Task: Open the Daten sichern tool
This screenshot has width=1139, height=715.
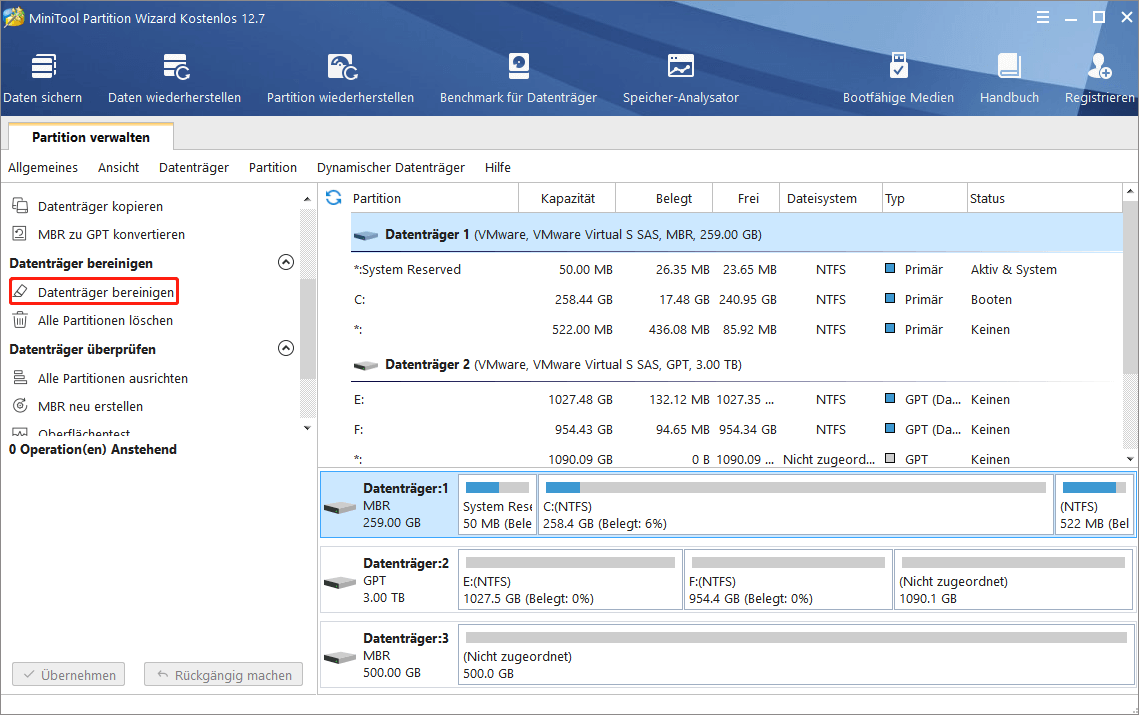Action: pyautogui.click(x=43, y=78)
